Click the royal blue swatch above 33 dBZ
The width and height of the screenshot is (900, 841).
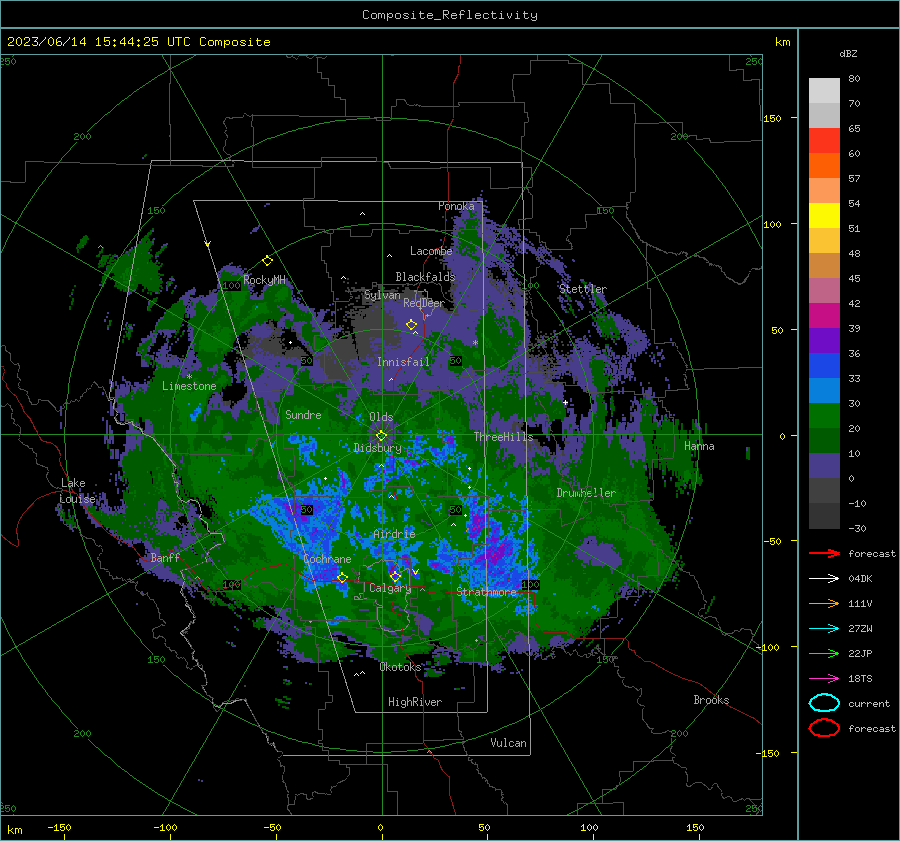[x=824, y=366]
